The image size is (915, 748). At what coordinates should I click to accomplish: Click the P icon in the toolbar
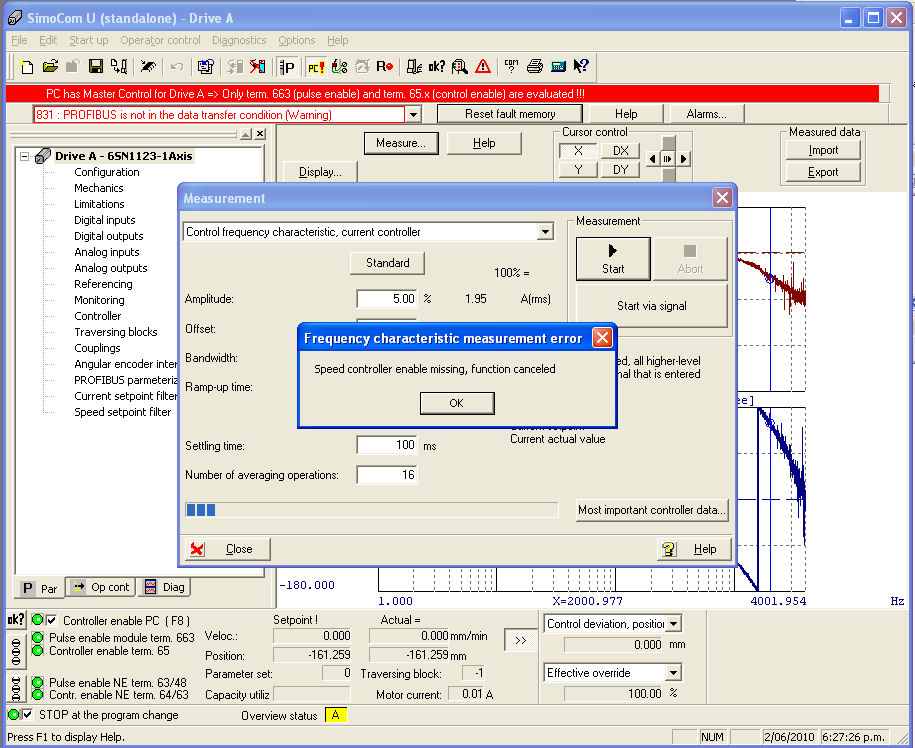click(x=287, y=67)
